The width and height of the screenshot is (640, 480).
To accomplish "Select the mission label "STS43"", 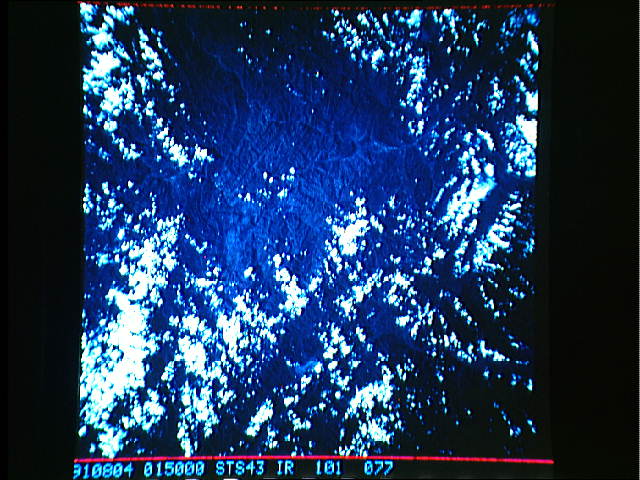I will point(240,469).
